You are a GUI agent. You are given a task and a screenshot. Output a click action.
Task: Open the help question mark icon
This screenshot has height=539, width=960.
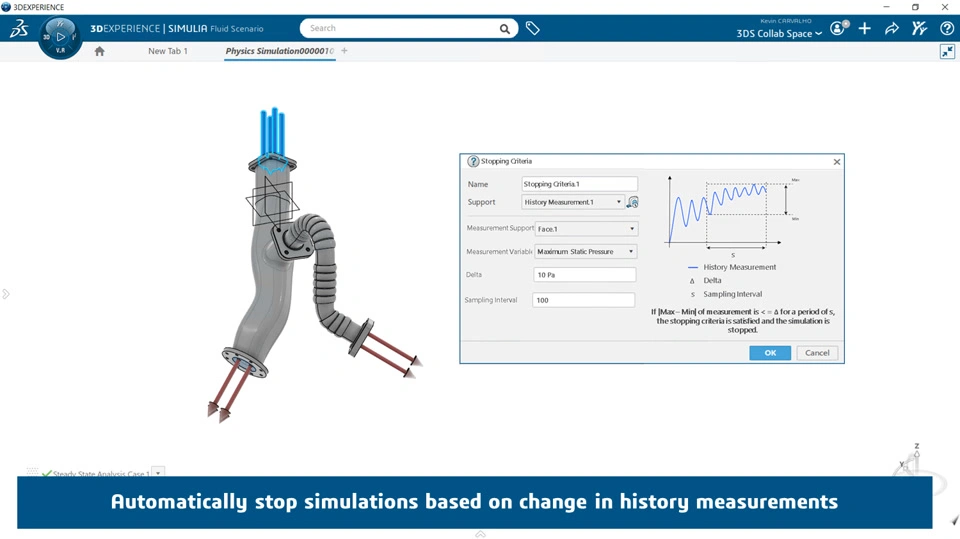(x=946, y=29)
